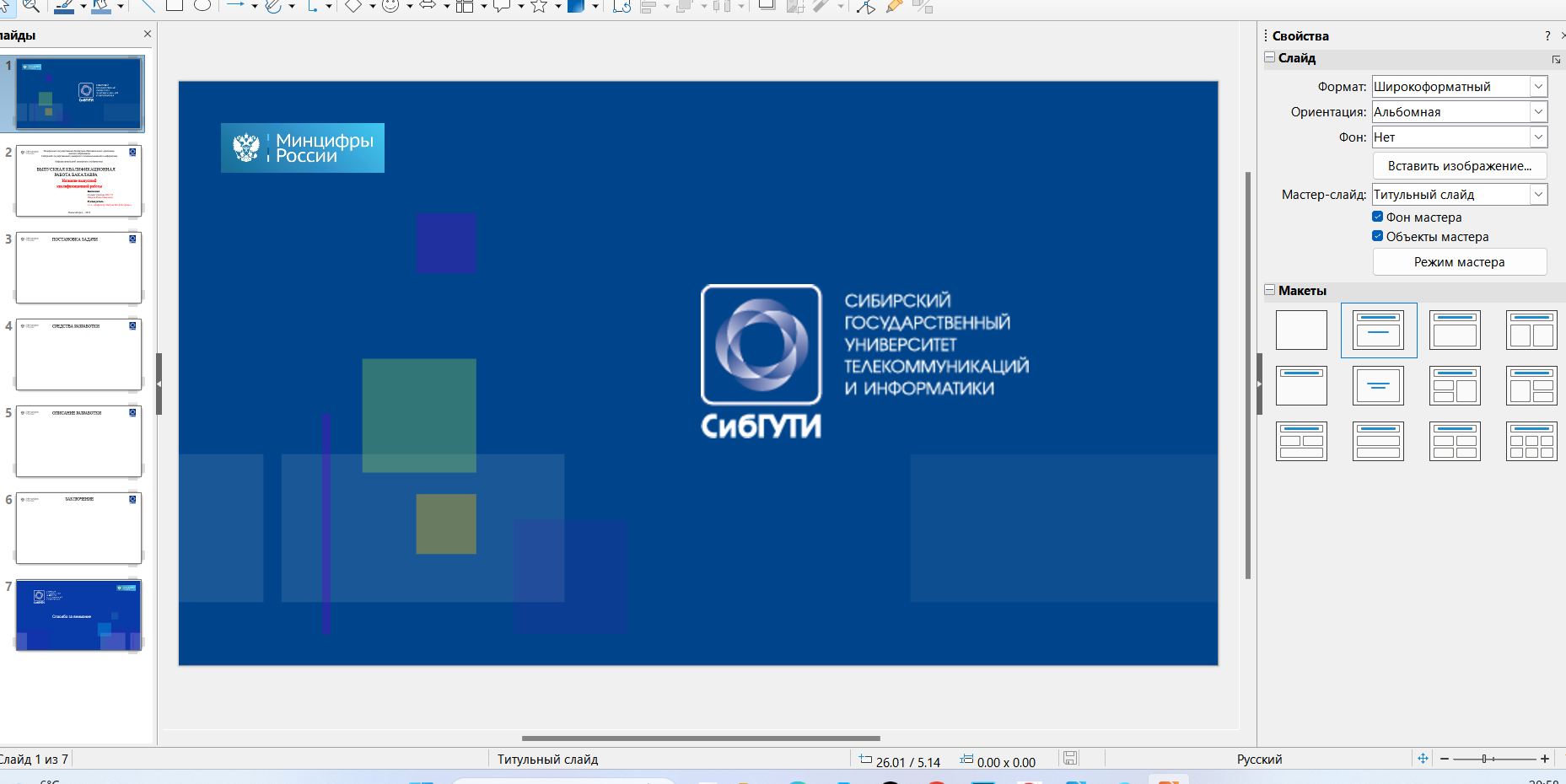Screen dimensions: 1566x784
Task: Uncheck the Объекты мастера checkbox
Action: 1377,236
